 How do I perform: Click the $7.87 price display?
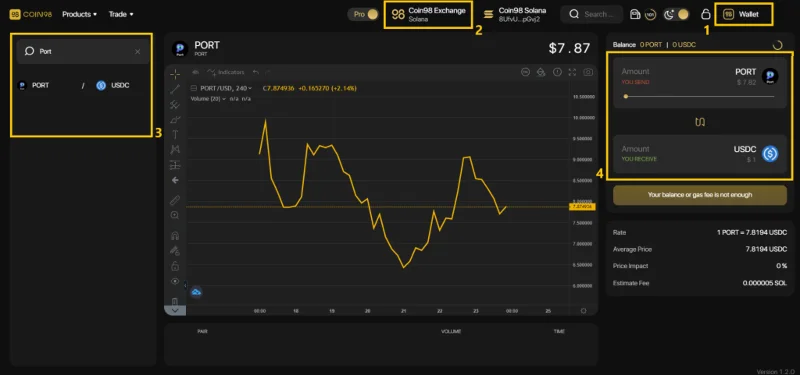[x=569, y=48]
